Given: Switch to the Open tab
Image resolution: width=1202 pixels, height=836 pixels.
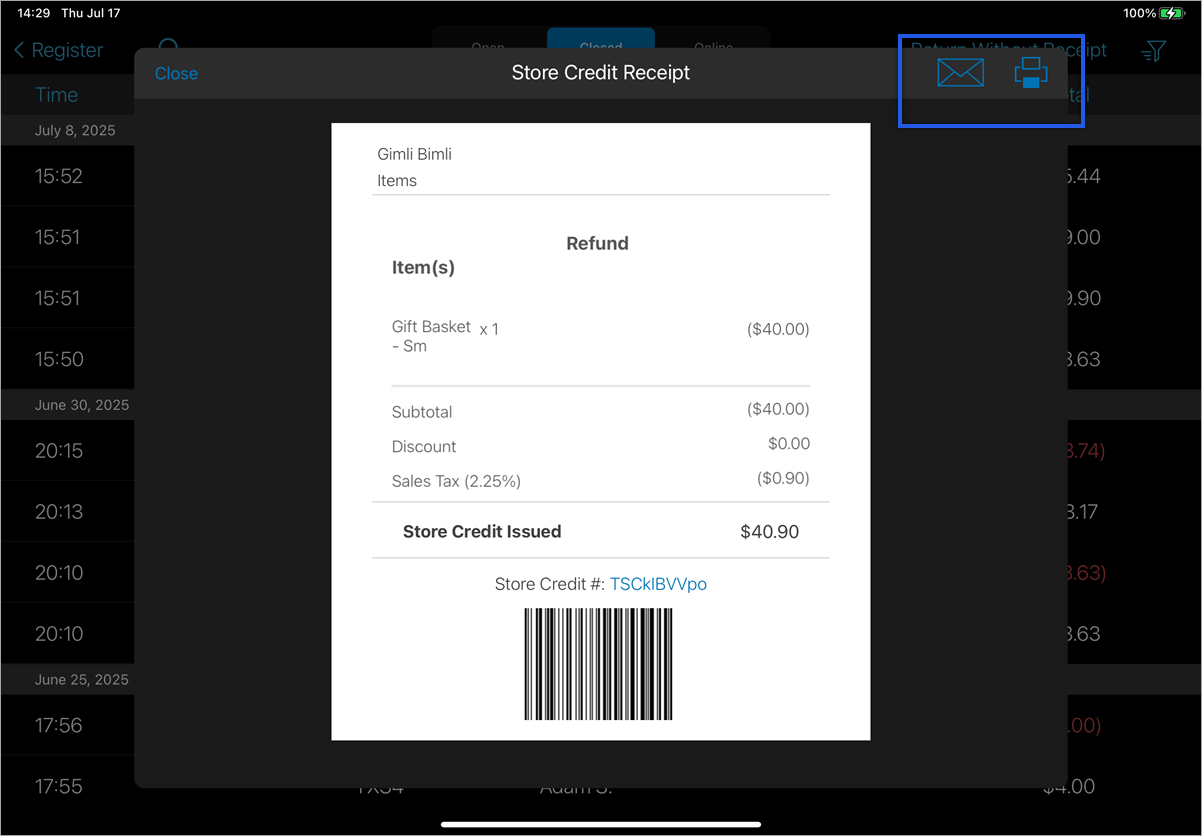Looking at the screenshot, I should (487, 47).
